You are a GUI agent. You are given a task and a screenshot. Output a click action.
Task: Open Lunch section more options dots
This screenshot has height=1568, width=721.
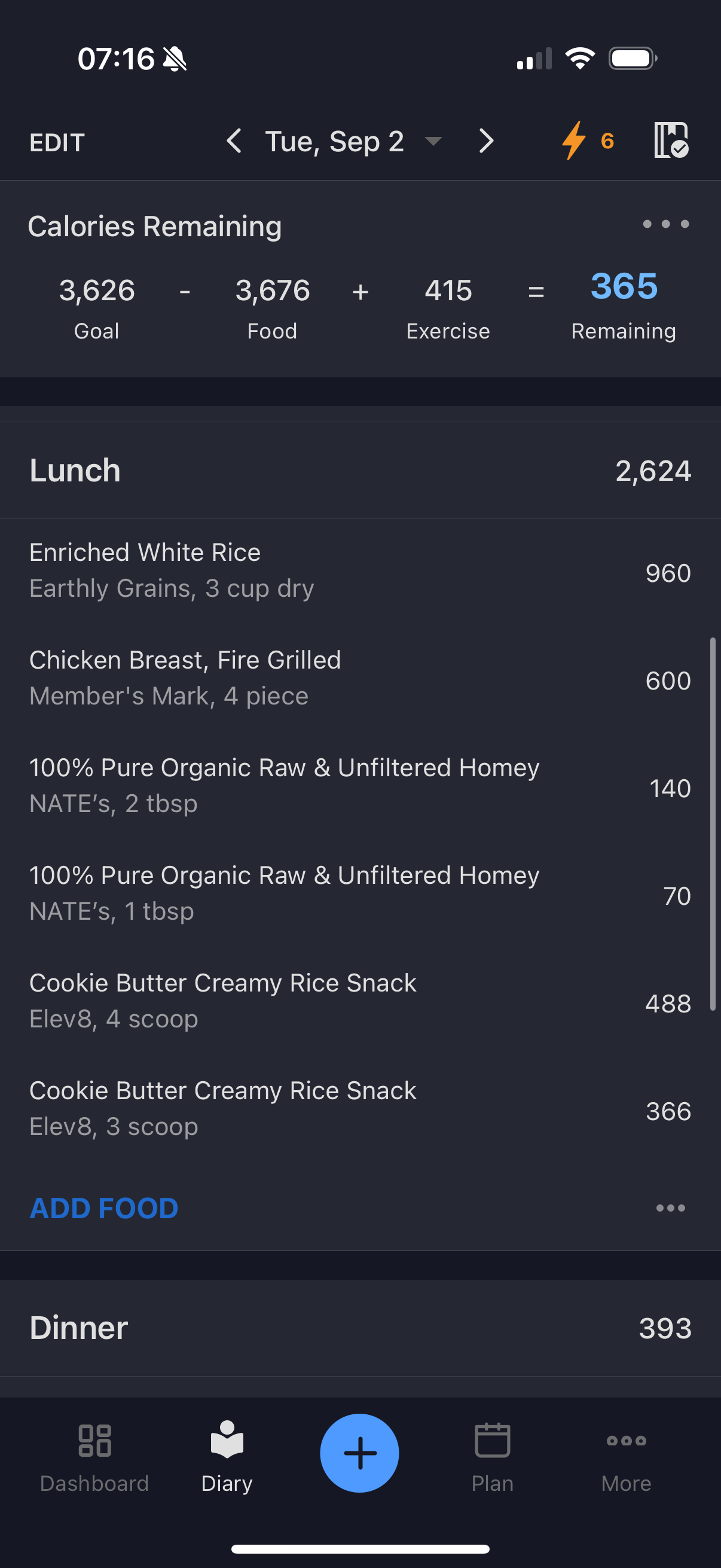(671, 1207)
